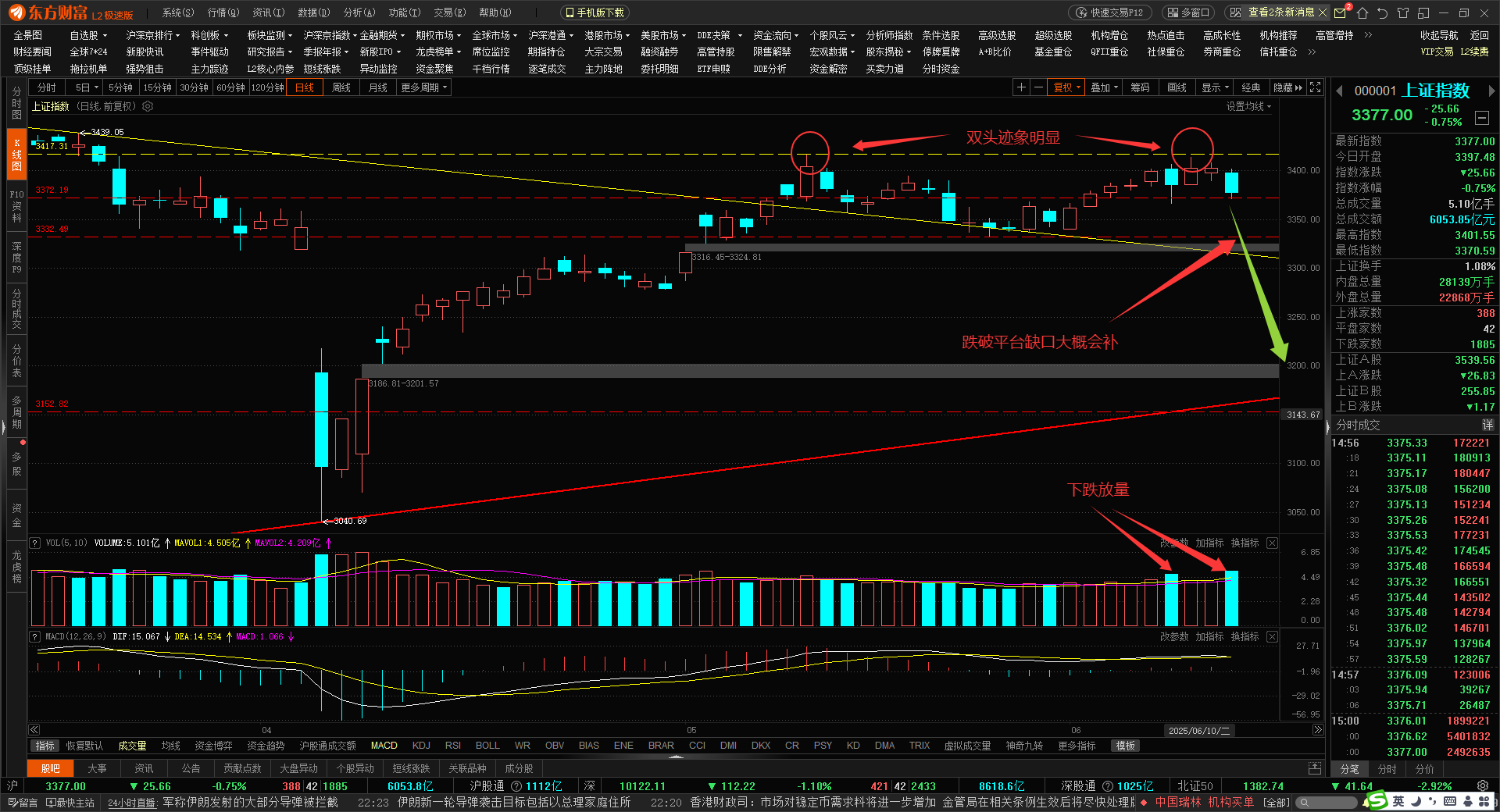Click the search box in status bar
Screen dimensions: 1500x812
(x=1328, y=802)
